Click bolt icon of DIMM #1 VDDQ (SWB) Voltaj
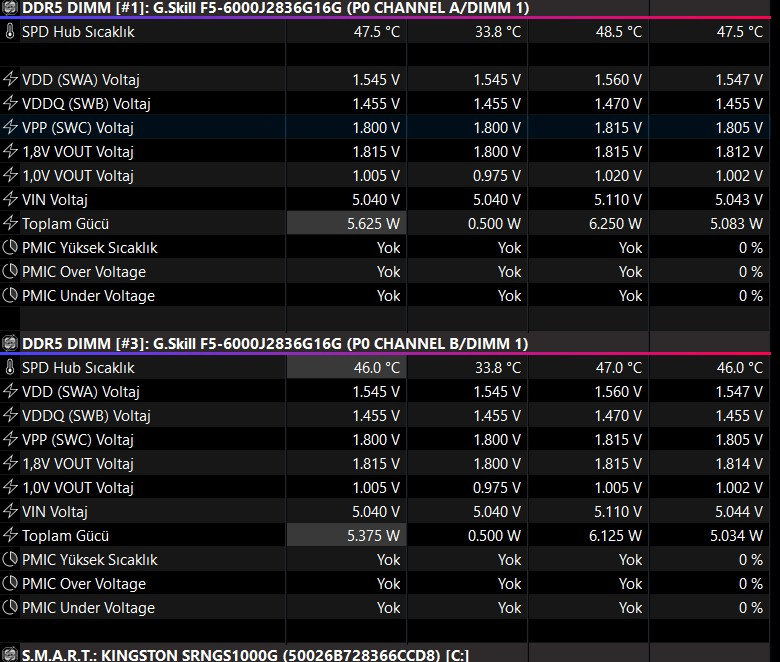Viewport: 780px width, 662px height. 10,103
